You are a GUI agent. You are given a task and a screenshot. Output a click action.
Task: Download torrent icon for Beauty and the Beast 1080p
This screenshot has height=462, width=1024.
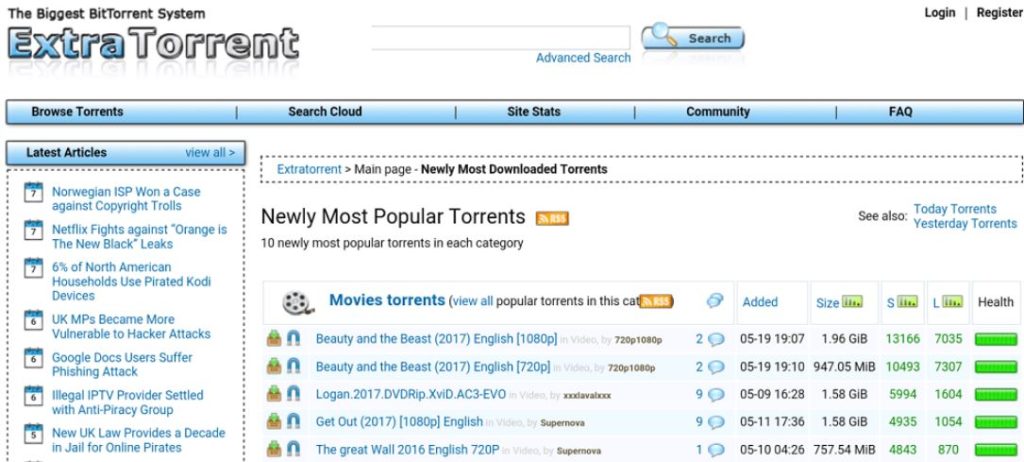[x=274, y=338]
